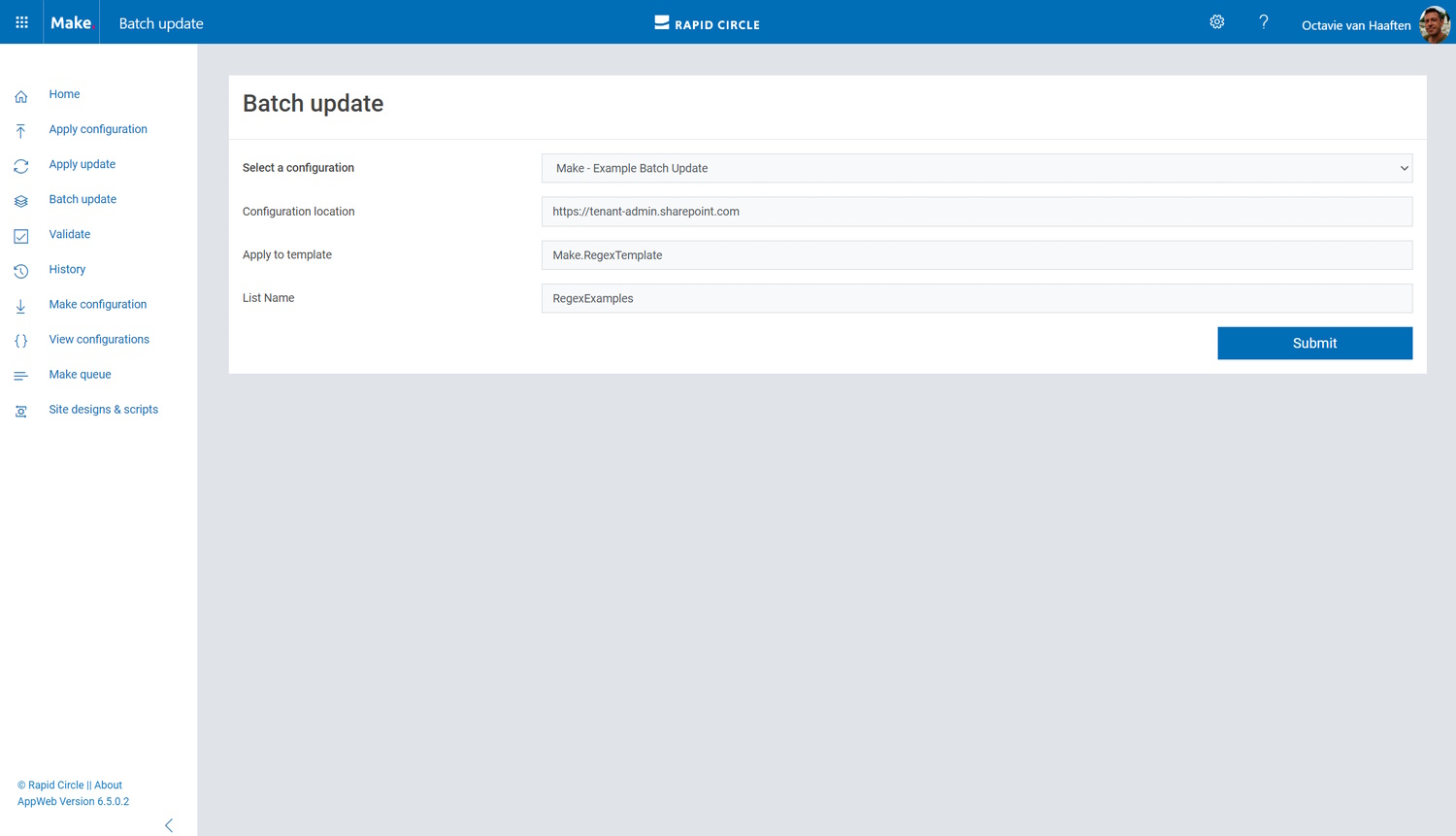Click the Apply to template input field
The image size is (1456, 836).
click(976, 255)
